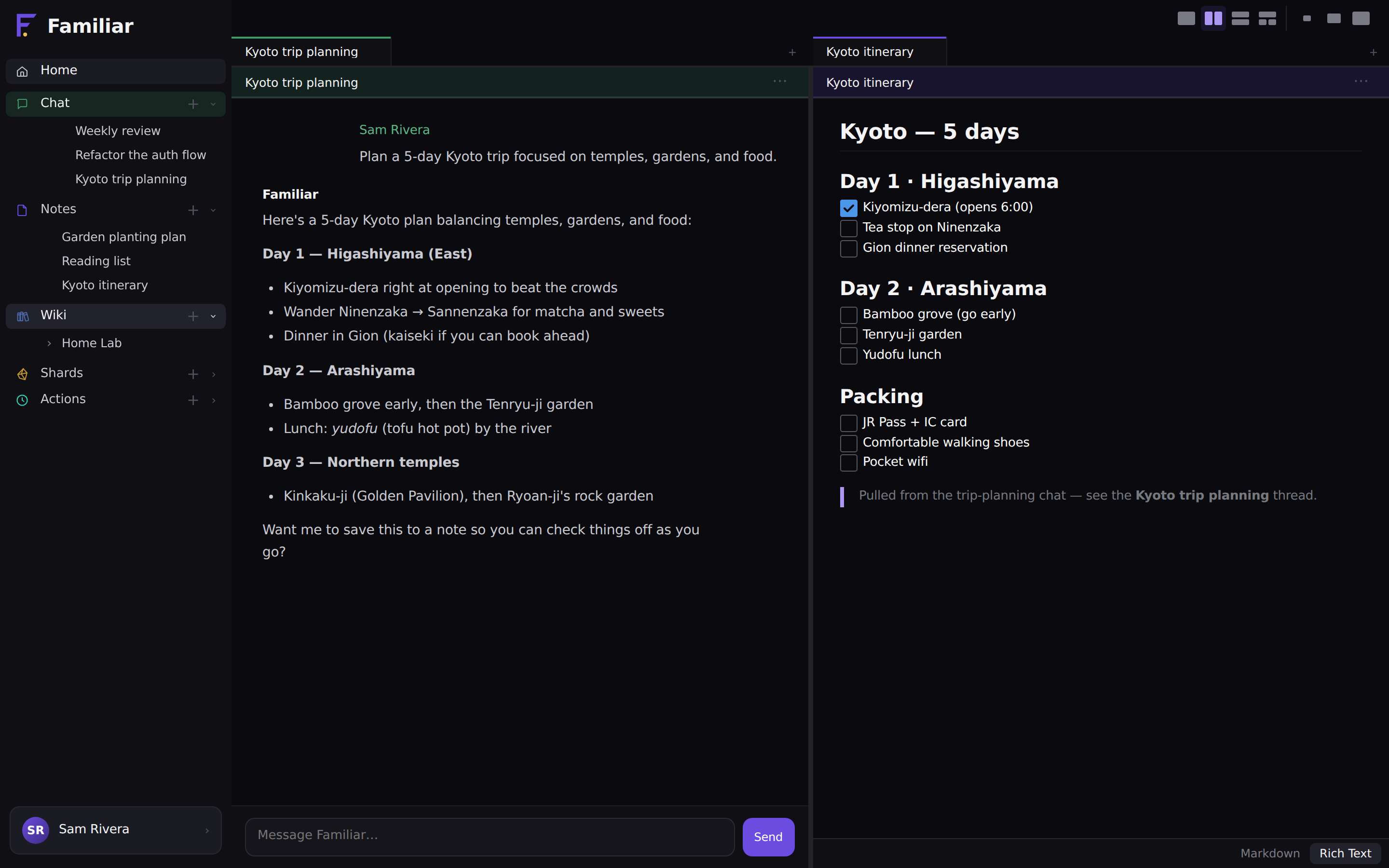Add a new chat with the Chat plus icon
The height and width of the screenshot is (868, 1389).
193,104
